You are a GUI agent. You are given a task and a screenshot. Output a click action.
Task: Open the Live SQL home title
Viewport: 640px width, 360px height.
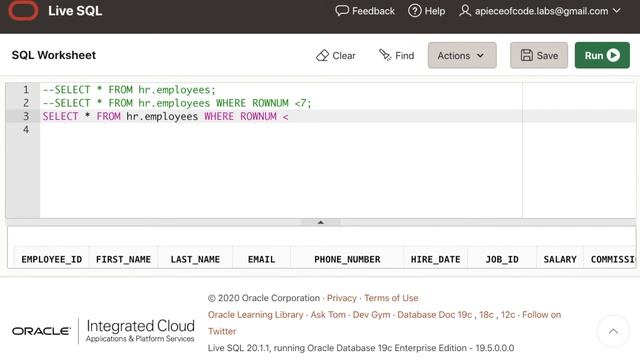(x=75, y=11)
